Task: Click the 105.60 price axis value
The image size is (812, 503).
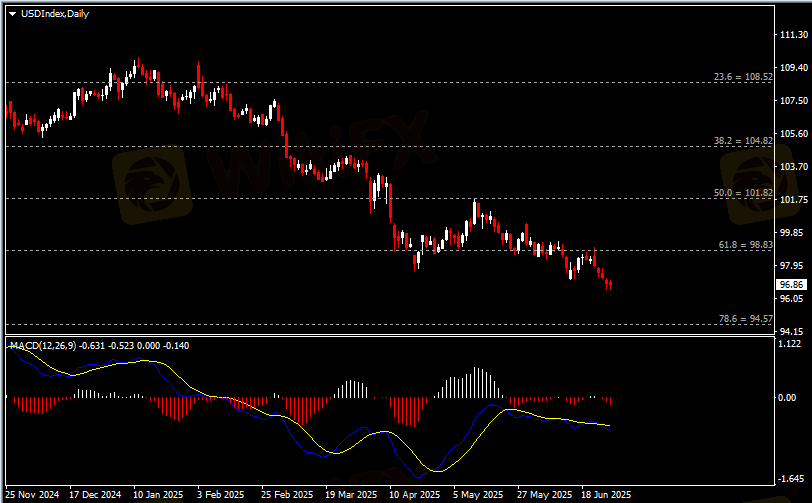Action: point(794,134)
